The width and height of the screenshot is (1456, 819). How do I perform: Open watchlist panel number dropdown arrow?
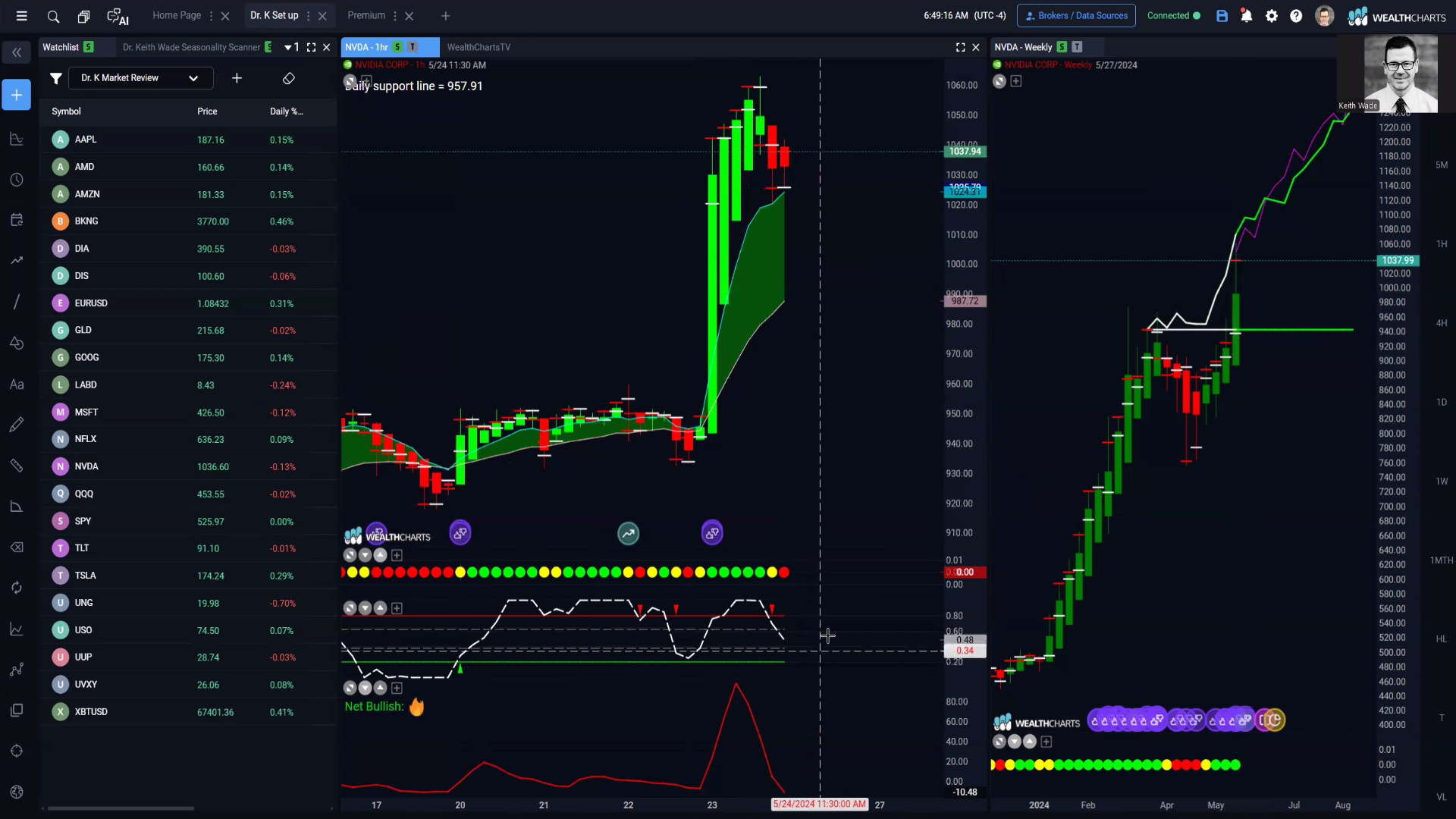pyautogui.click(x=288, y=47)
